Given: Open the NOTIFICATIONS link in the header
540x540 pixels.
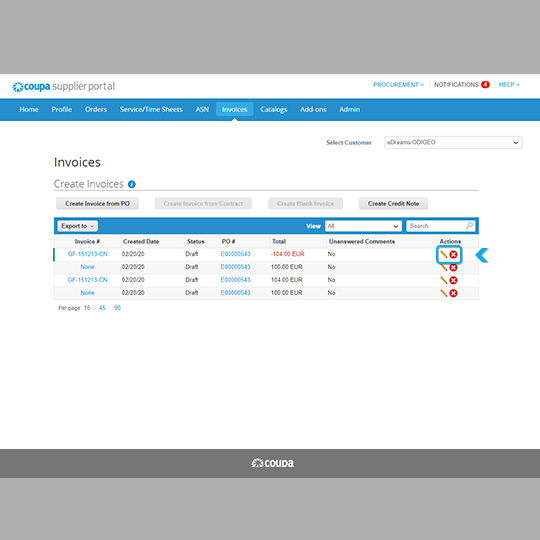Looking at the screenshot, I should pyautogui.click(x=456, y=85).
